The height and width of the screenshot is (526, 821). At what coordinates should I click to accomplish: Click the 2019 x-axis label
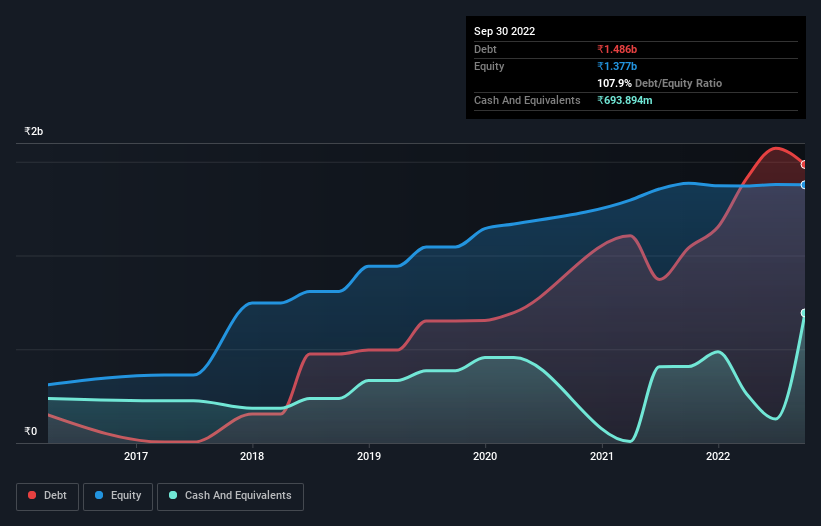(369, 456)
